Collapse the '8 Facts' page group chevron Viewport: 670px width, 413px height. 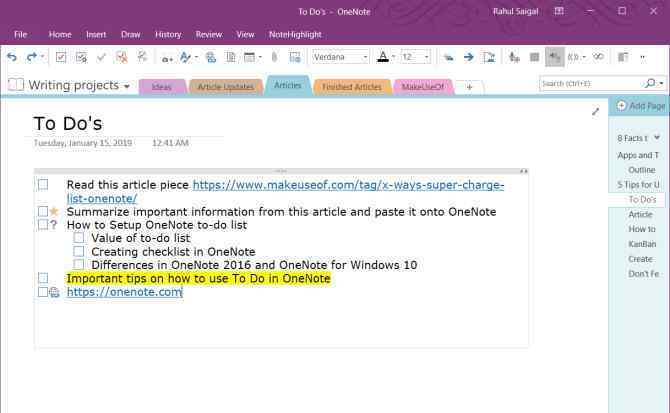click(x=657, y=138)
